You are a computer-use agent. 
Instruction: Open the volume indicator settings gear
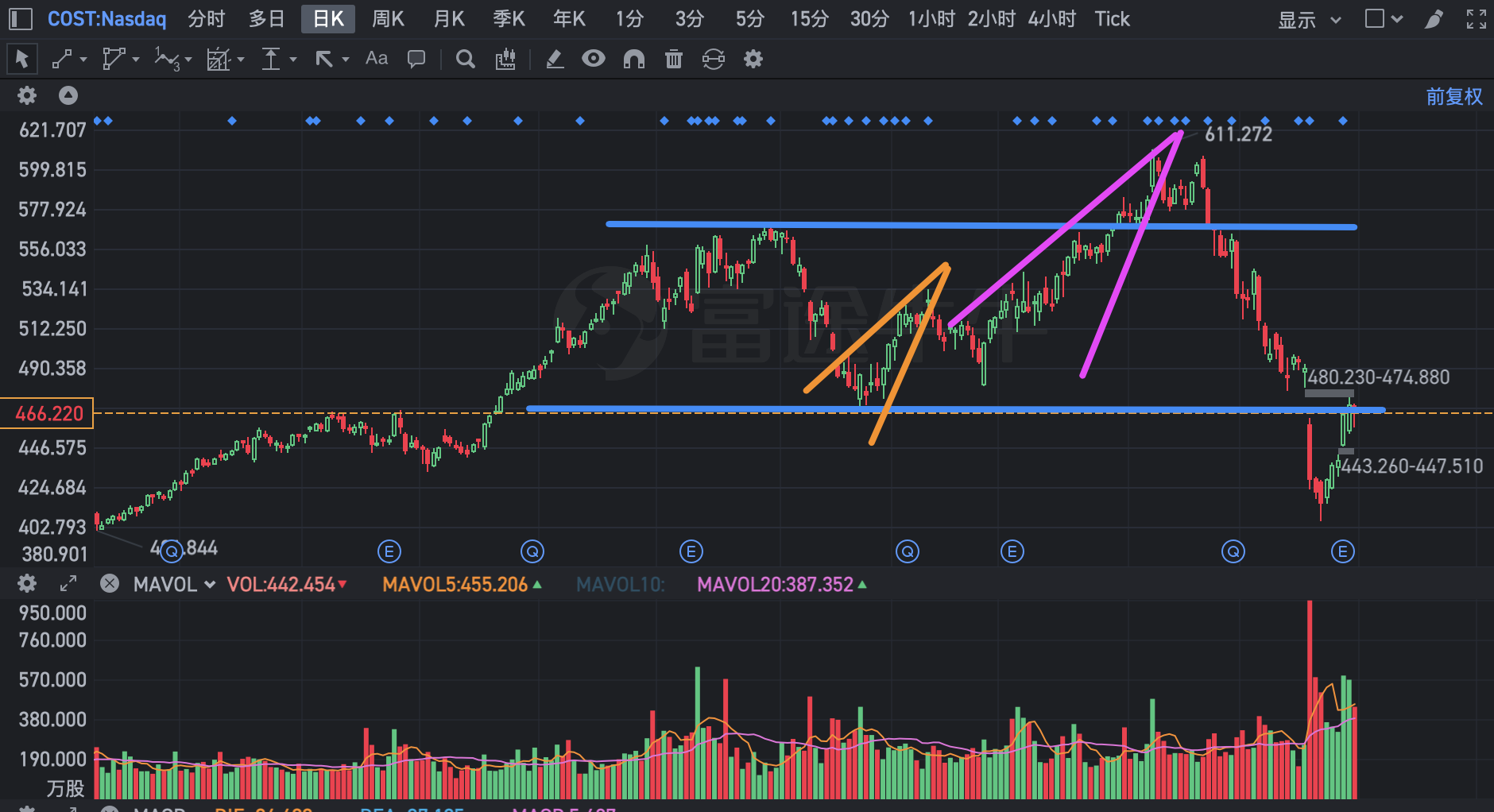[26, 584]
